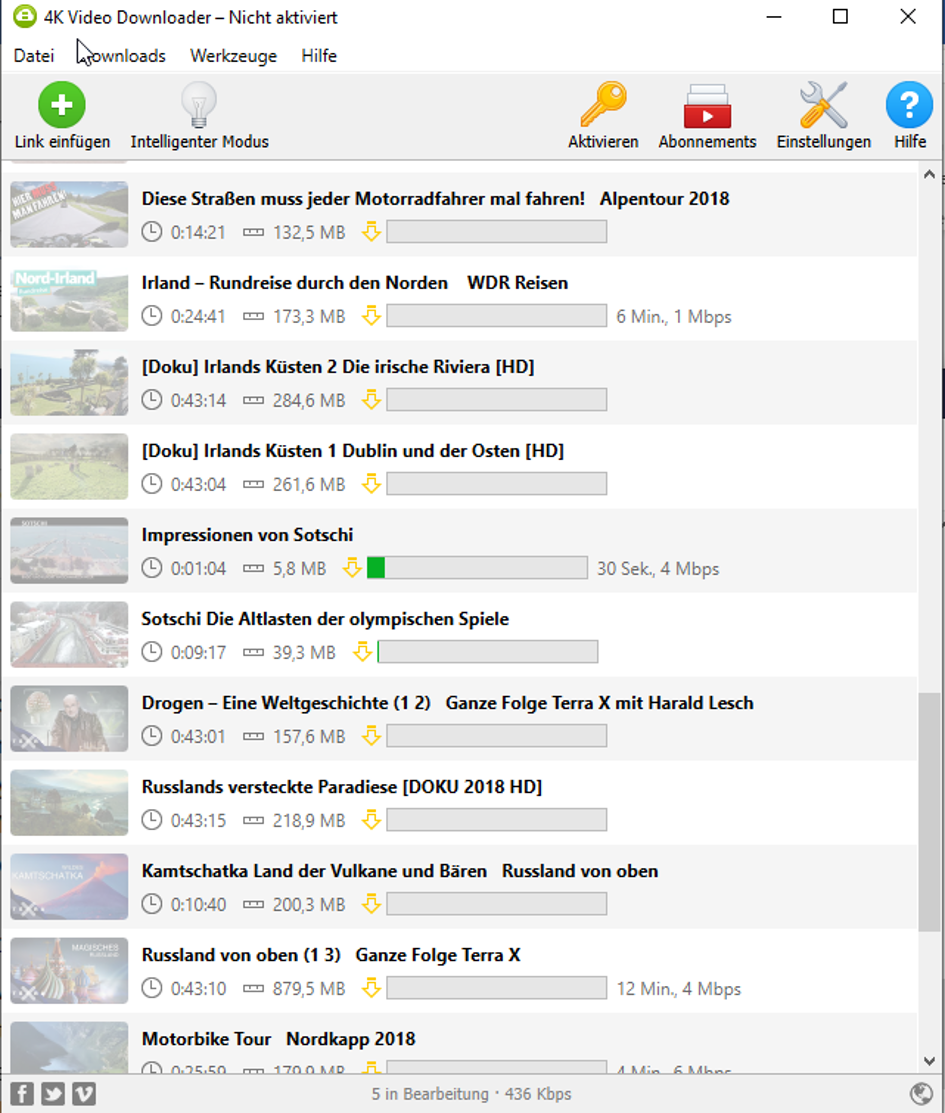Toggle the Intelligenter Modus lightbulb
The width and height of the screenshot is (945, 1113).
(x=199, y=105)
